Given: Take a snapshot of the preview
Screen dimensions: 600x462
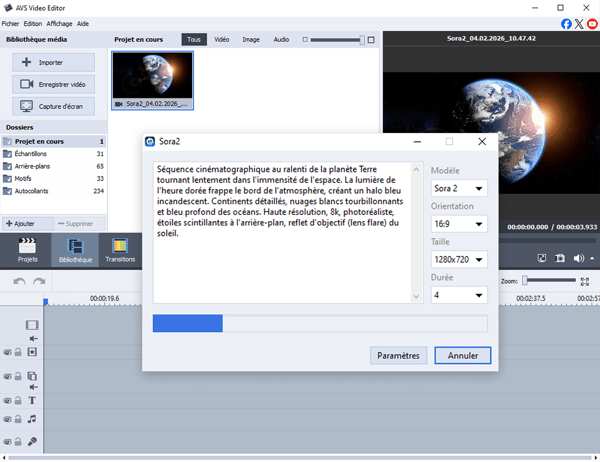Looking at the screenshot, I should (x=560, y=258).
